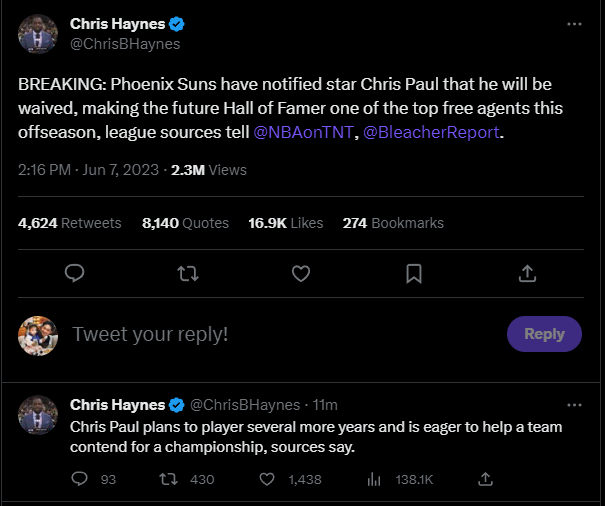
Task: Share the follow-up tweet about championship
Action: point(484,480)
